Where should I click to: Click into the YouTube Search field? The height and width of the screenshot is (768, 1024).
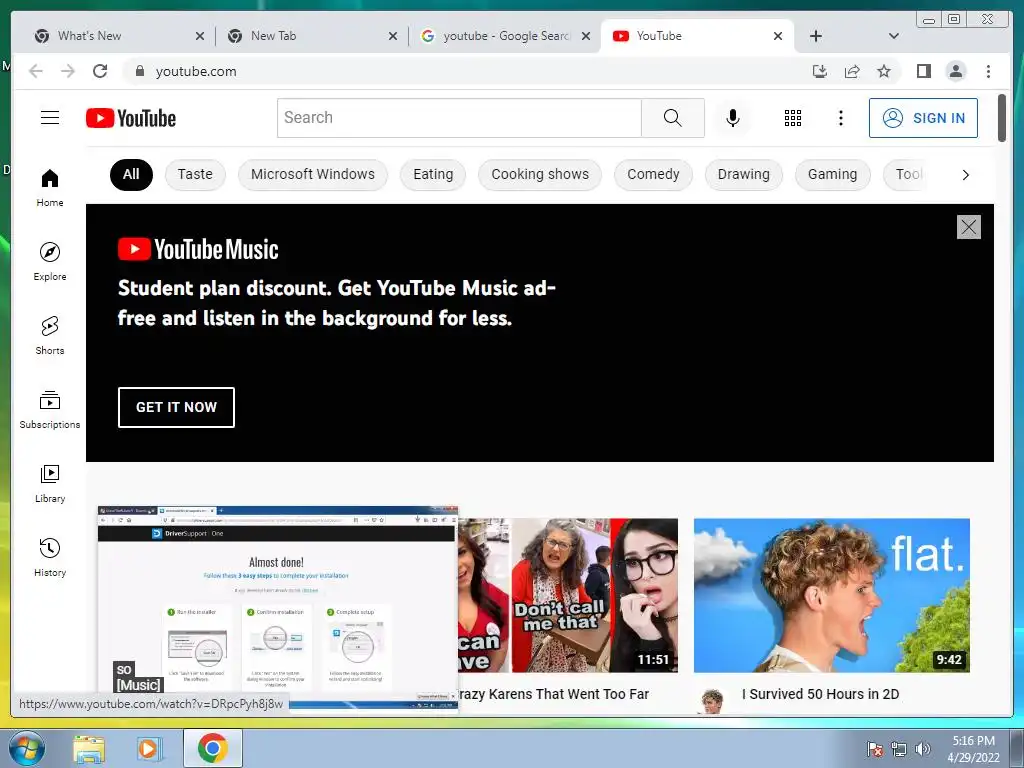tap(459, 118)
